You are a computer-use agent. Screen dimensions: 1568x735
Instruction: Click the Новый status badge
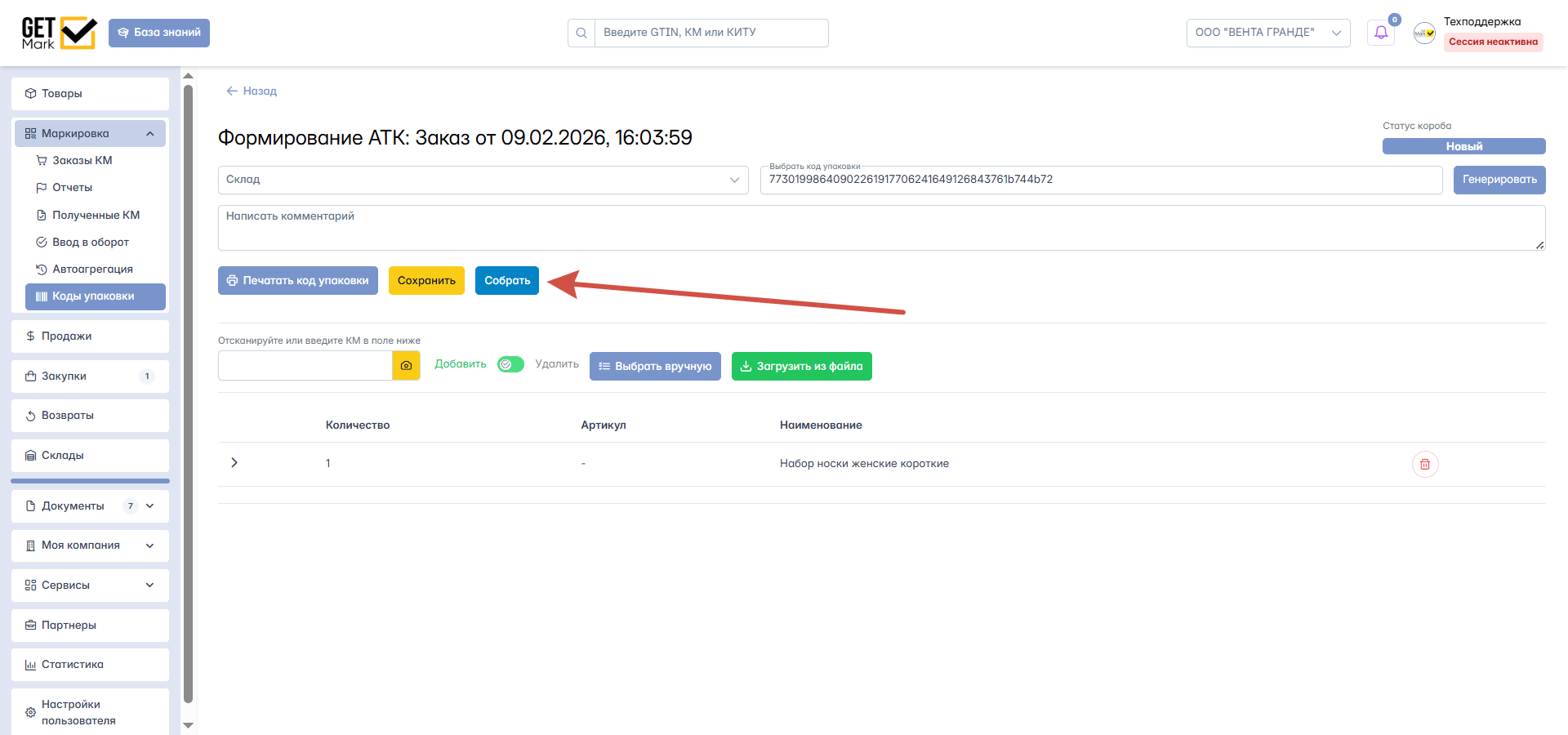pos(1464,146)
